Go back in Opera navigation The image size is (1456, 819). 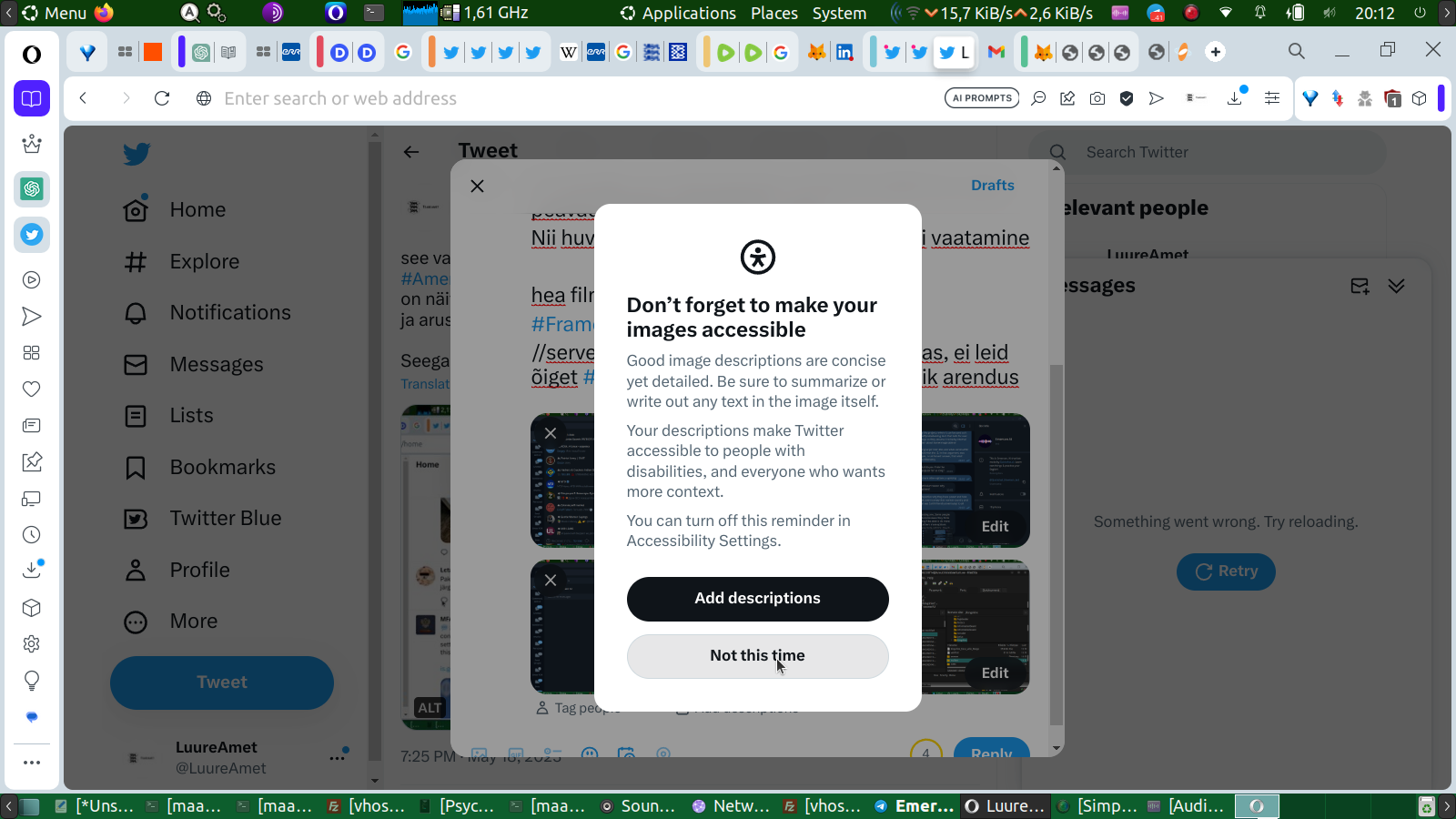tap(84, 98)
